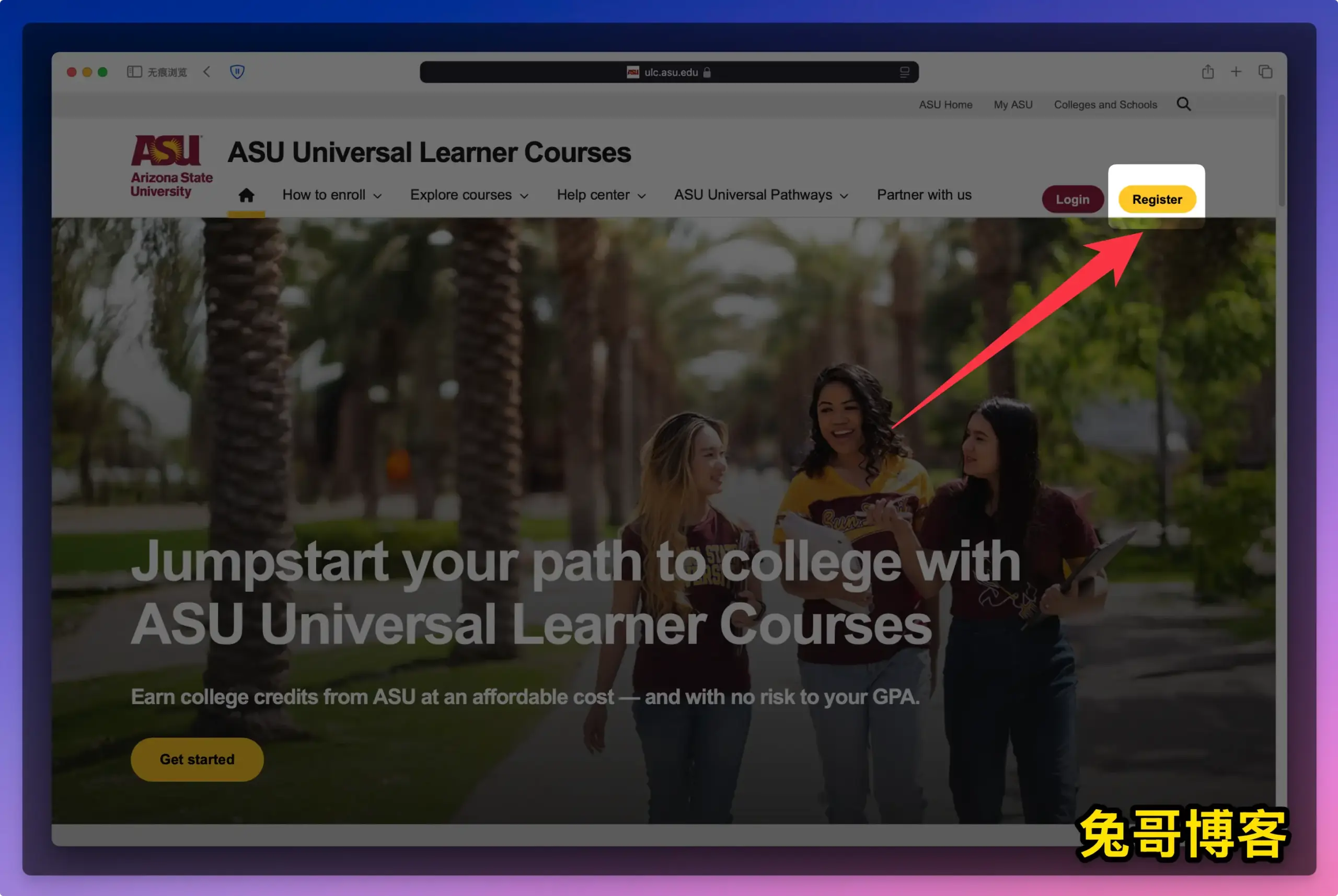This screenshot has height=896, width=1338.
Task: Go back with the browser back arrow
Action: click(x=207, y=72)
